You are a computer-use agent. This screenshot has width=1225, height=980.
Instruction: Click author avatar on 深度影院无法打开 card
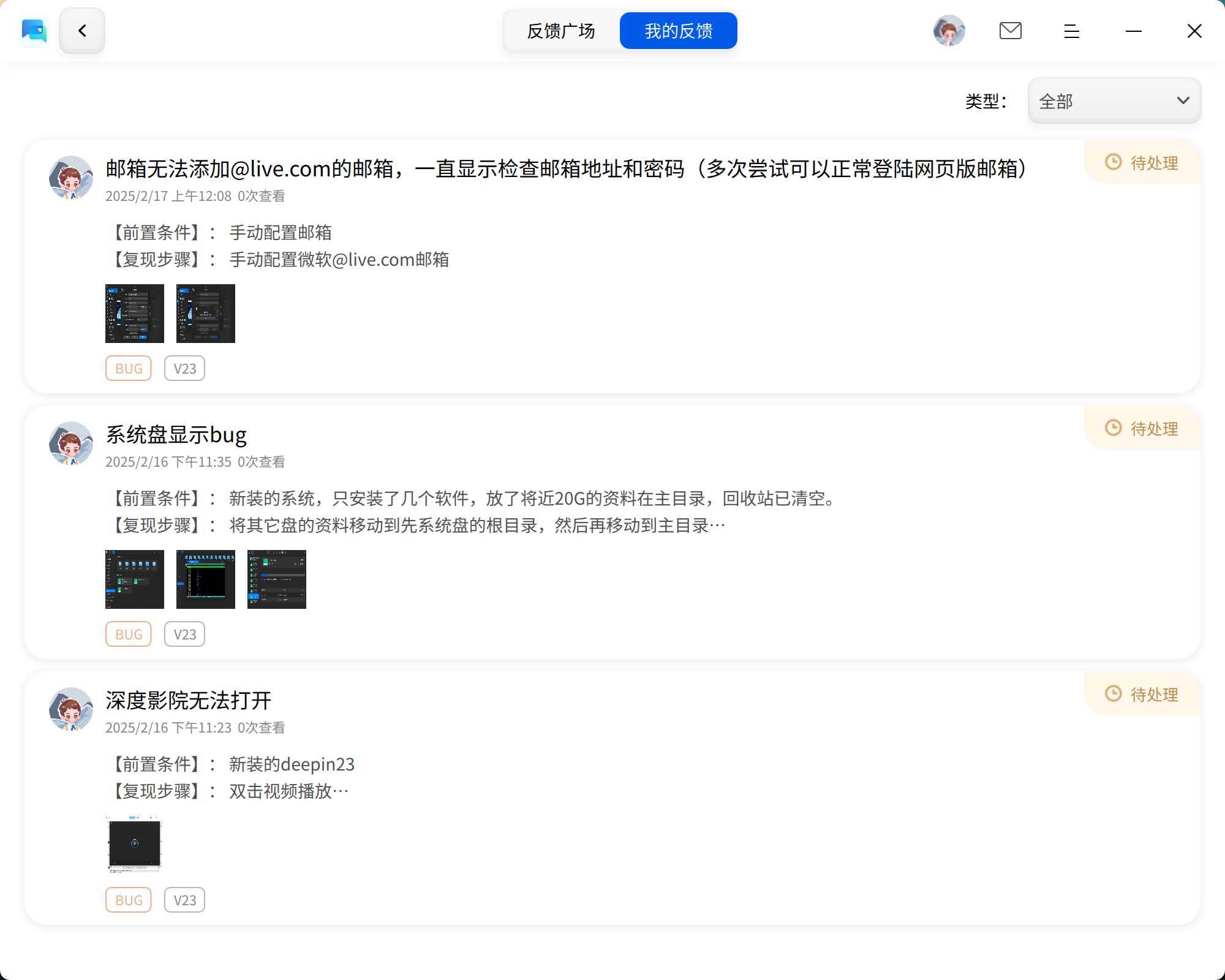click(71, 709)
